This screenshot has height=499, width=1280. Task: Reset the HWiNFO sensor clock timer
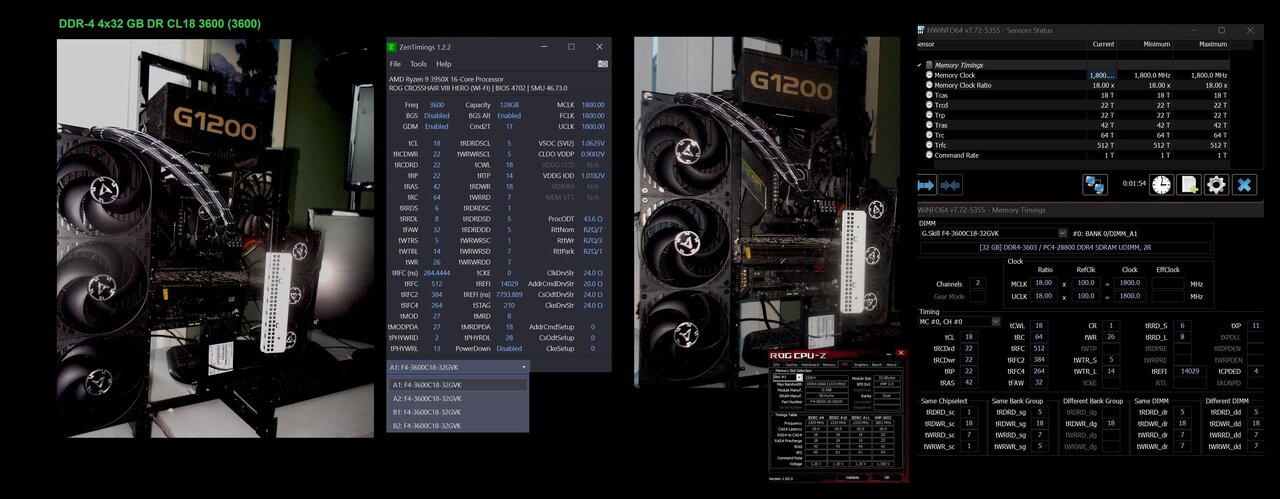point(1161,185)
